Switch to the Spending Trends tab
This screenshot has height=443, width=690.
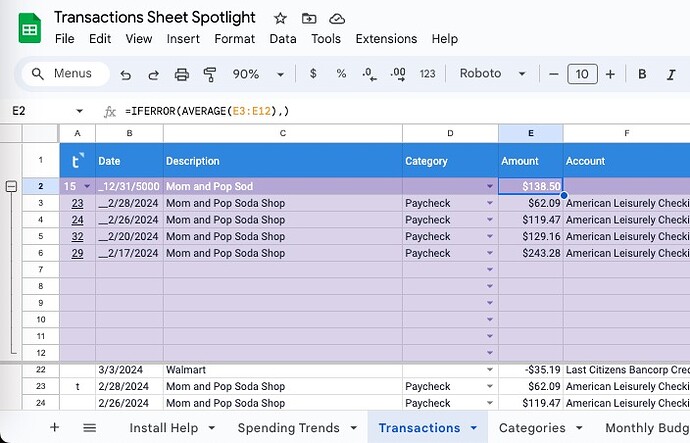pos(289,428)
